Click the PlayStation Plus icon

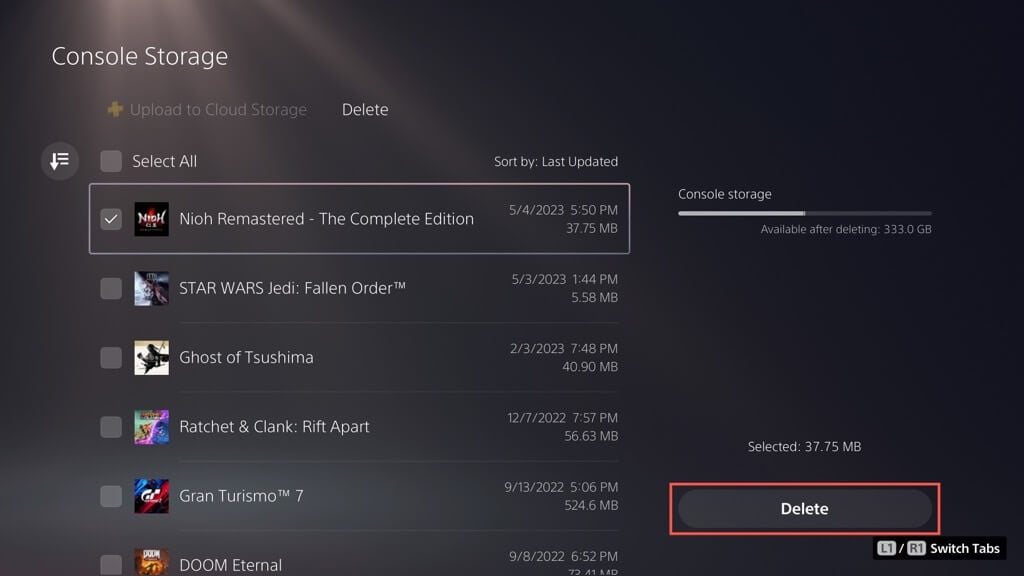(x=115, y=110)
